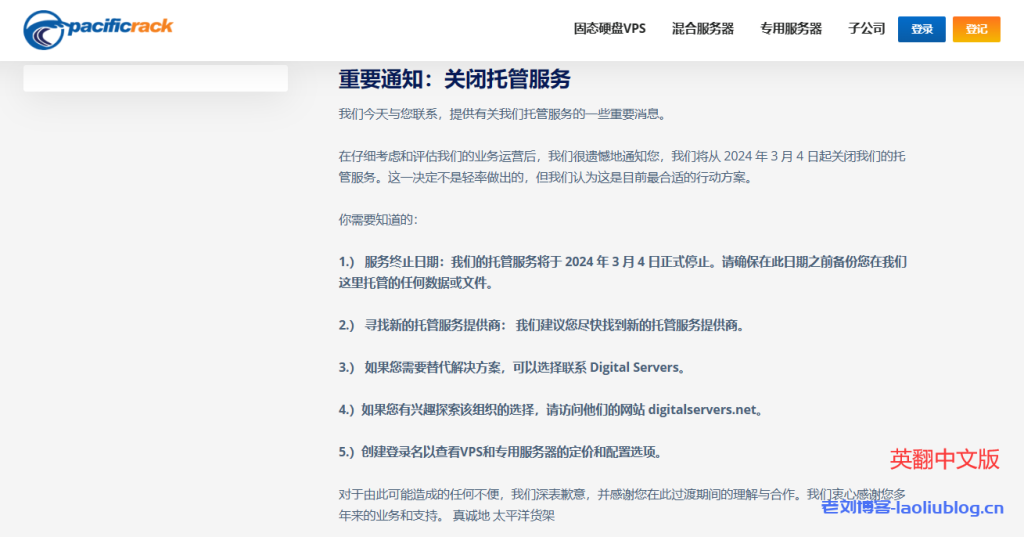The width and height of the screenshot is (1024, 537).
Task: Open the 固态硬盘VPS menu item
Action: tap(609, 29)
